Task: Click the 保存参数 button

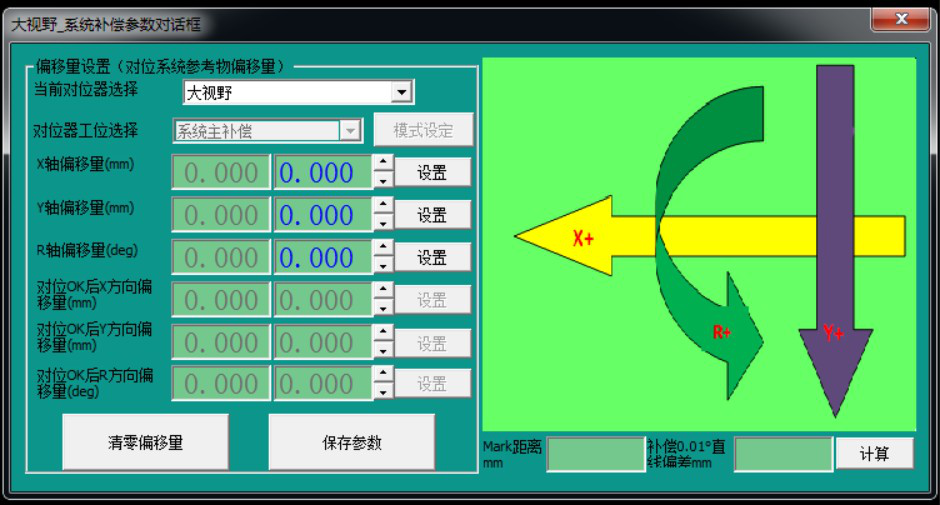Action: coord(351,442)
